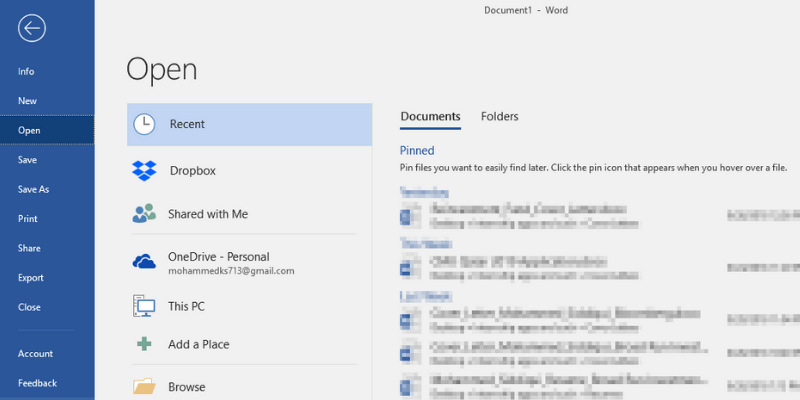The height and width of the screenshot is (400, 800).
Task: Click the Recent clock icon
Action: (x=144, y=124)
